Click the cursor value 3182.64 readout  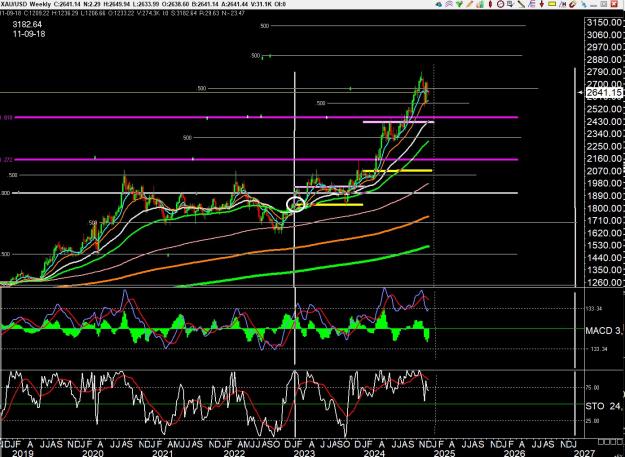tap(27, 25)
